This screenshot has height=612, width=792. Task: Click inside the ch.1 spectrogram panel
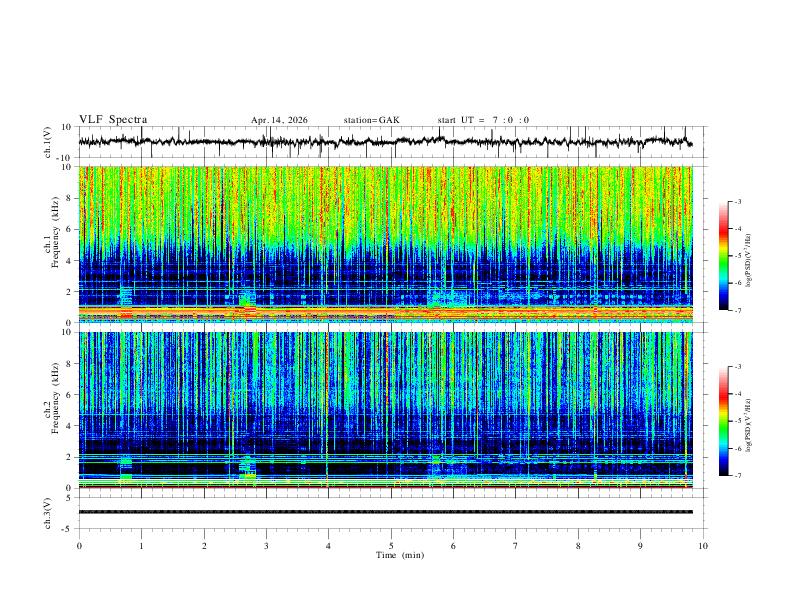click(x=385, y=244)
